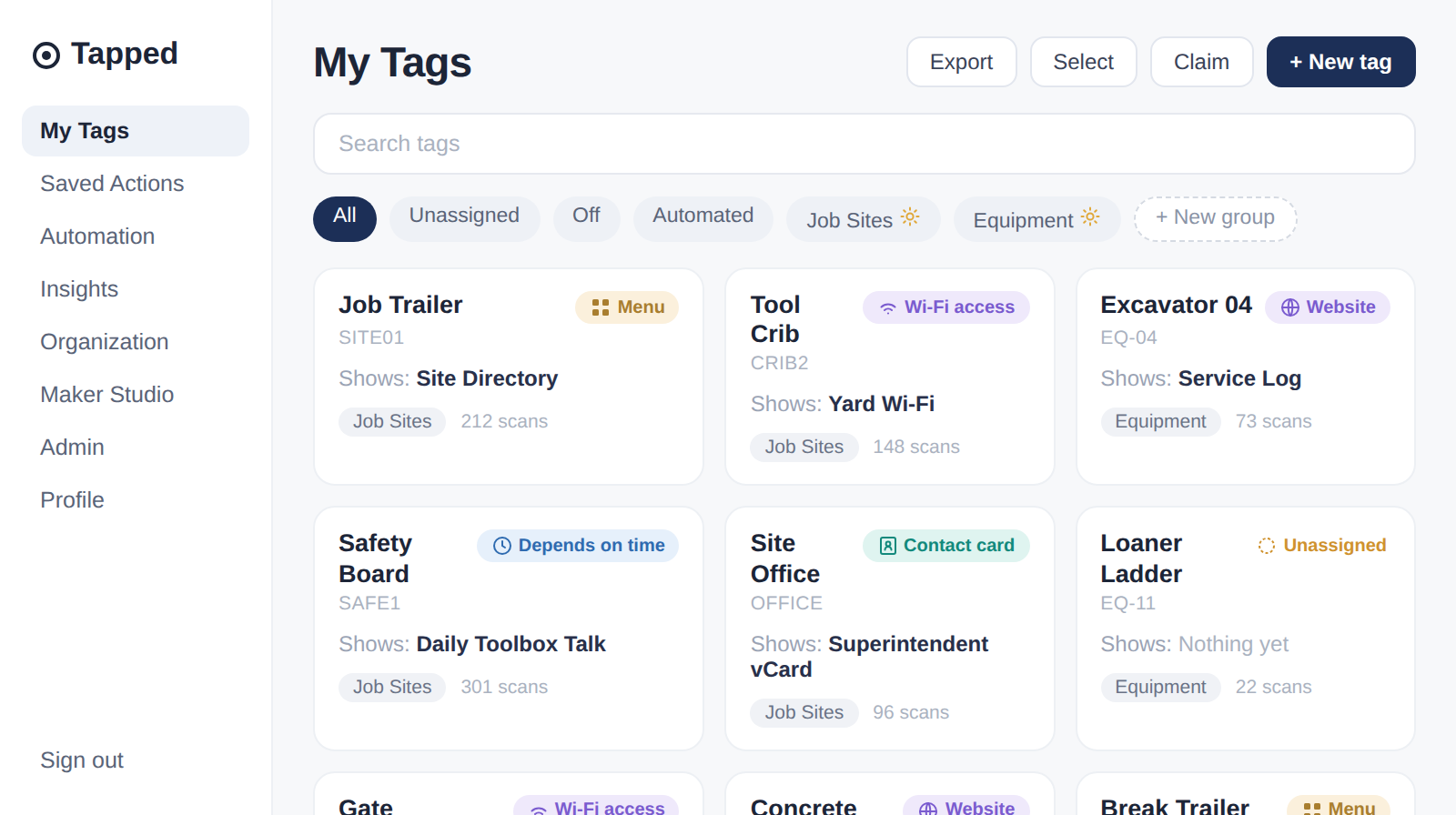Click "Service Log" on Excavator 04 card
Screen dimensions: 1456x815
pyautogui.click(x=1239, y=378)
